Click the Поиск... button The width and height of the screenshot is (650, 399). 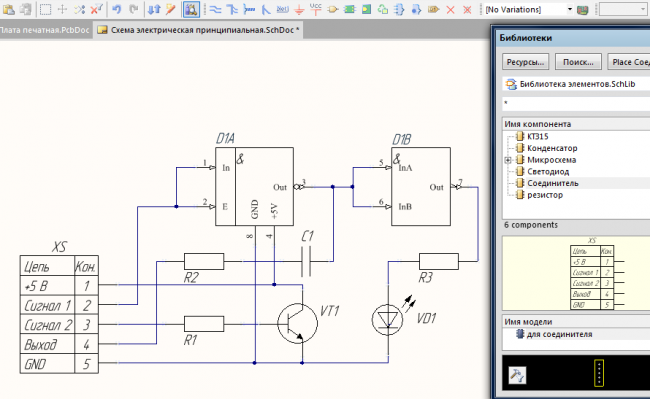tap(578, 62)
